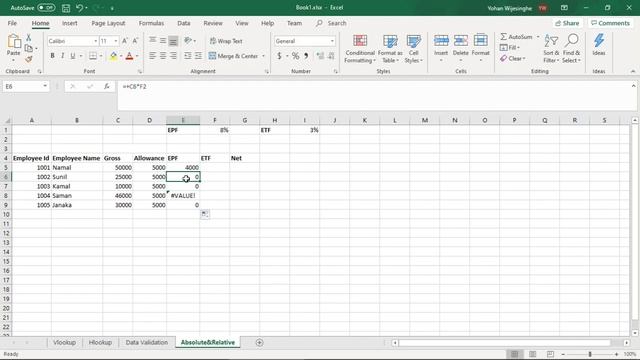
Task: Switch to the Data Validation sheet
Action: (x=147, y=342)
